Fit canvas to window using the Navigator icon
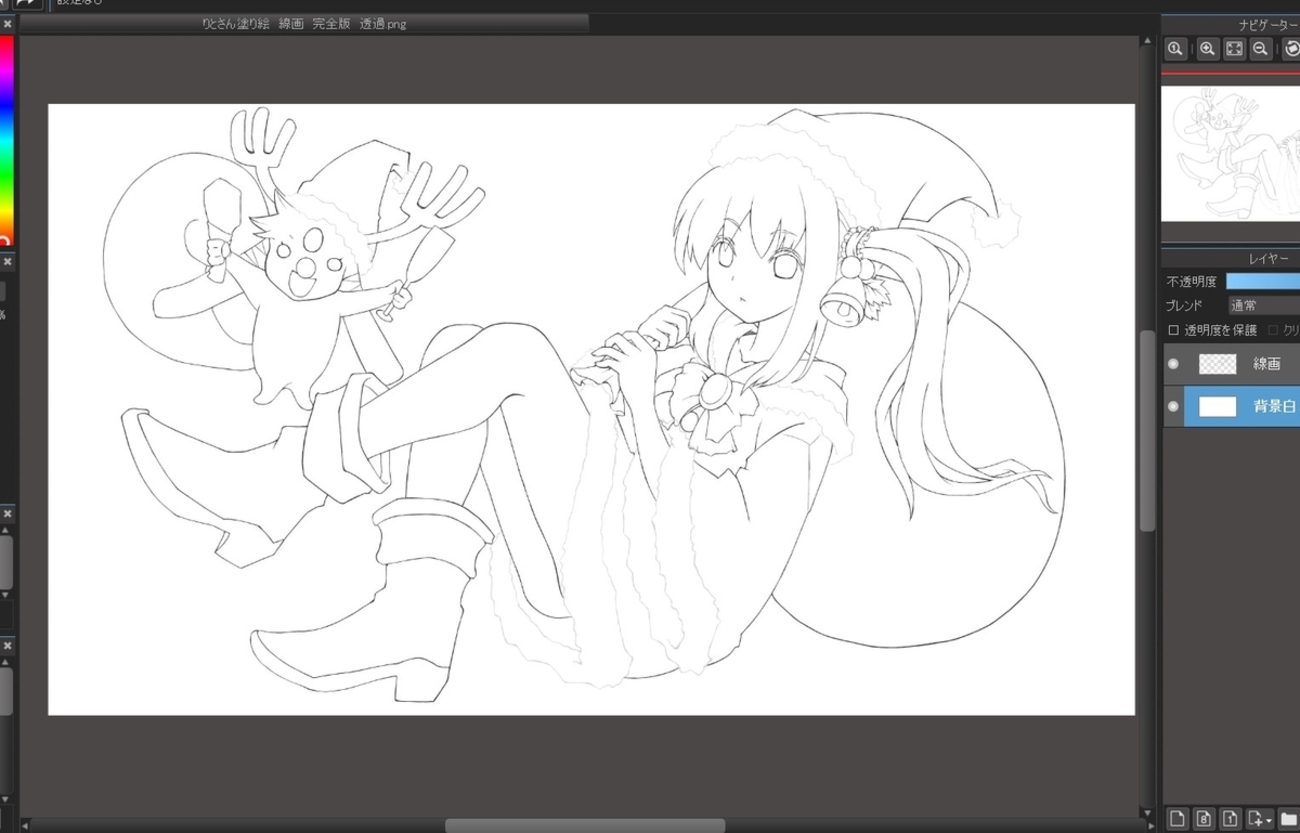The width and height of the screenshot is (1300, 833). click(x=1234, y=48)
